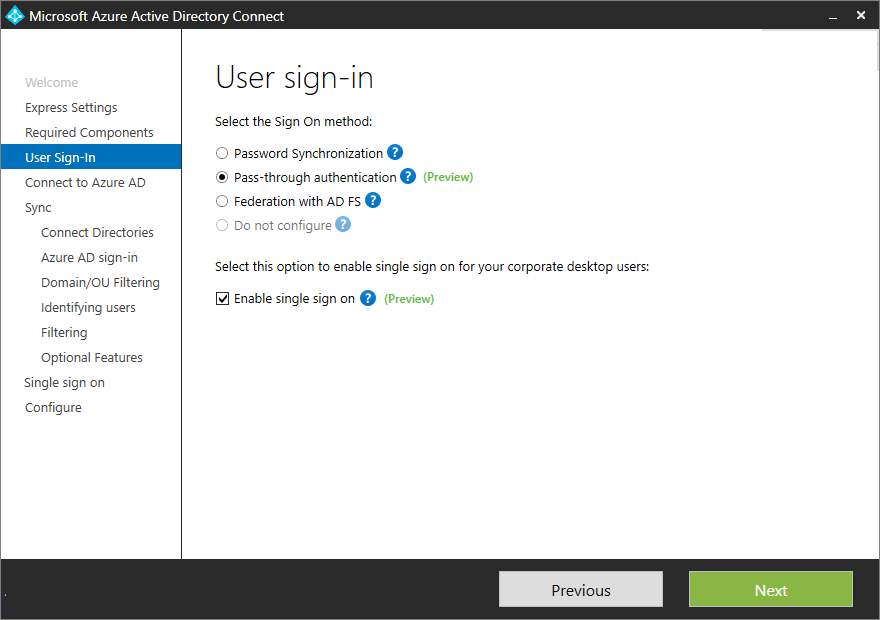Click the green Next button
Image resolution: width=880 pixels, height=620 pixels.
[x=771, y=589]
